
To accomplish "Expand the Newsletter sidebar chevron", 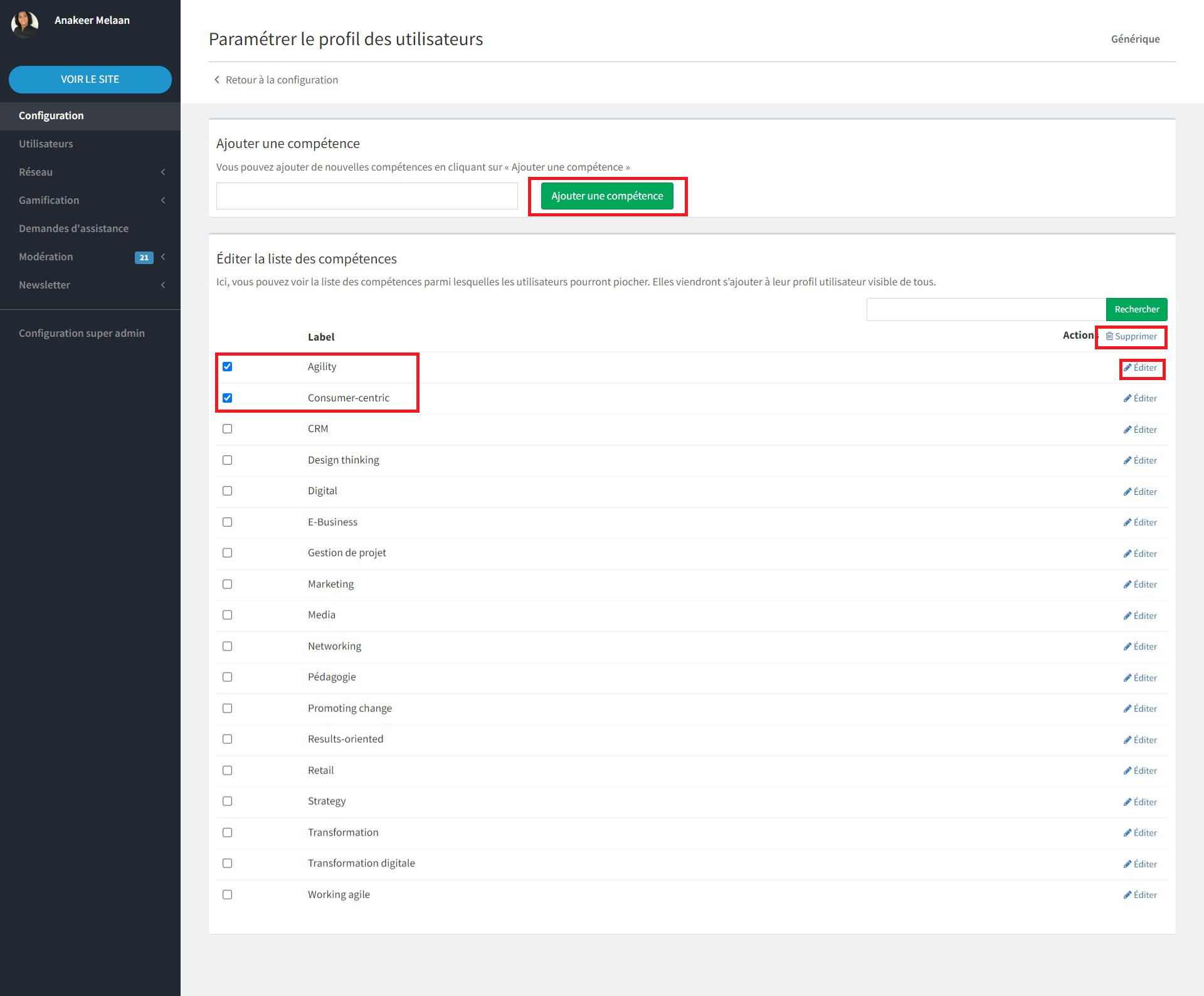I will click(x=163, y=285).
